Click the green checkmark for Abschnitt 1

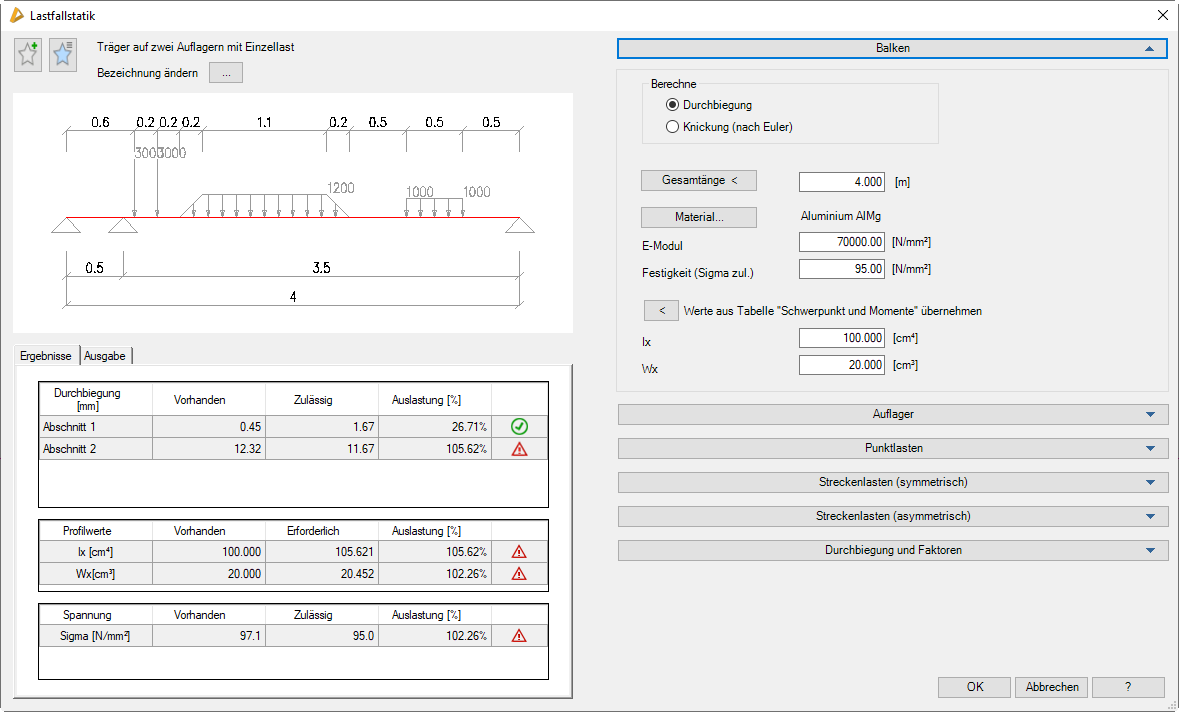pos(519,427)
